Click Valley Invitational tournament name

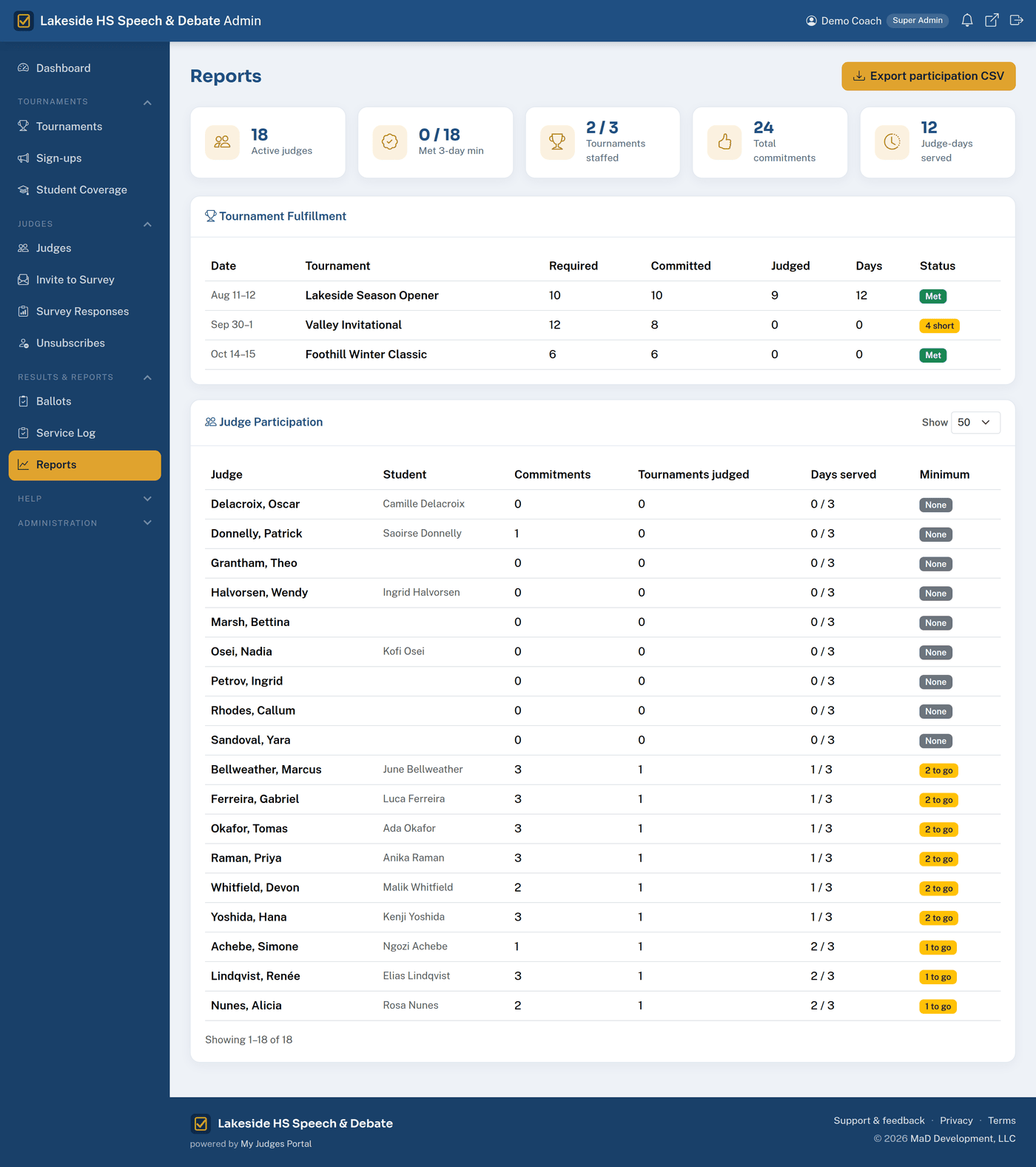click(354, 325)
